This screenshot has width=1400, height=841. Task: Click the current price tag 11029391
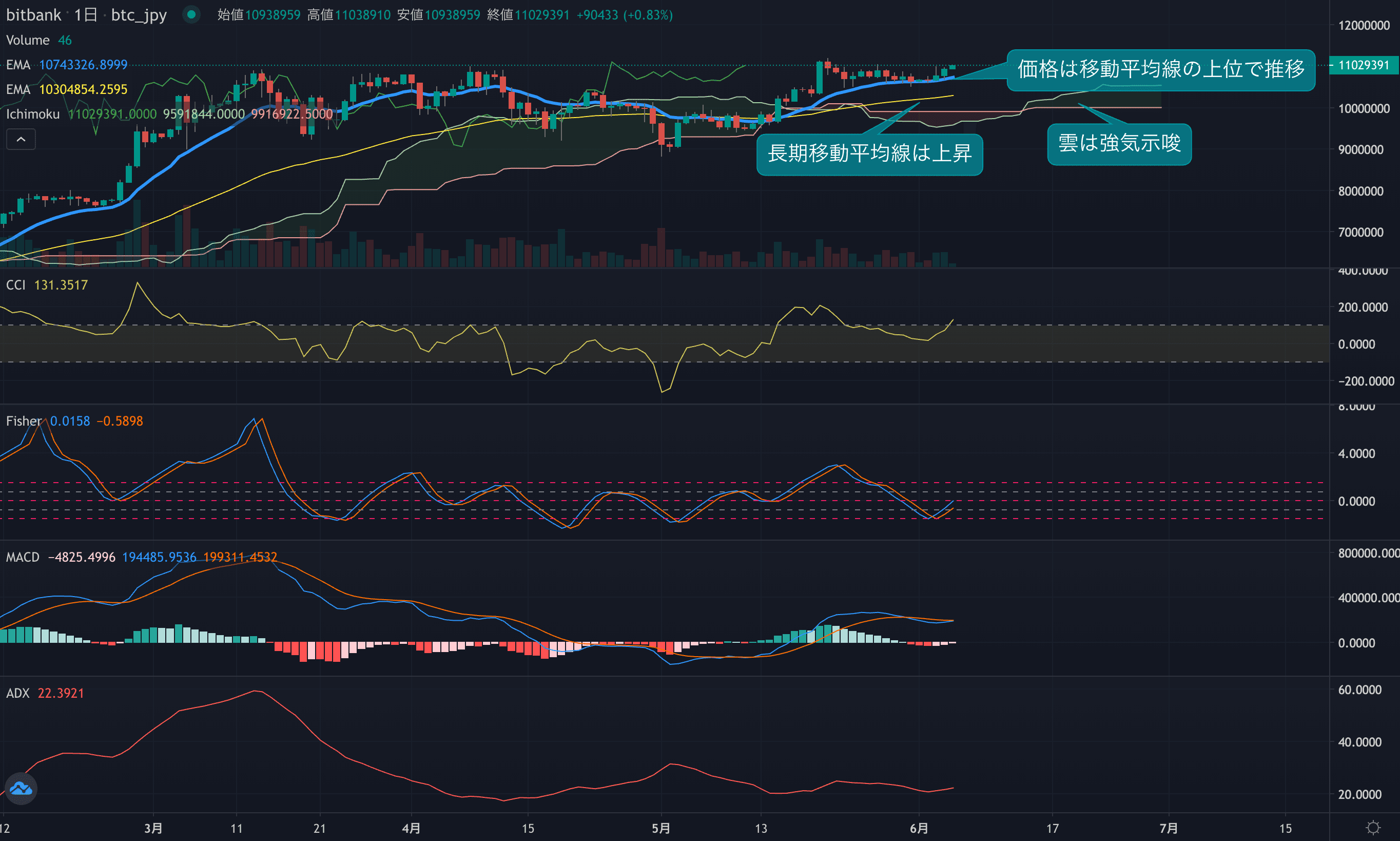[x=1363, y=65]
